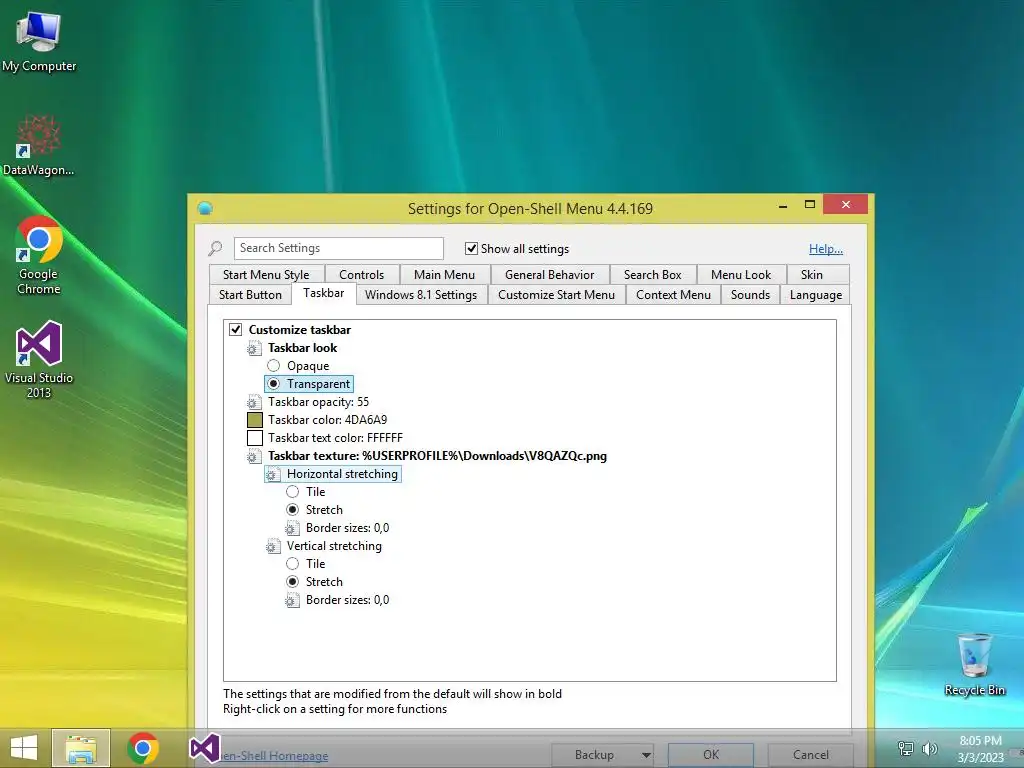The width and height of the screenshot is (1024, 768).
Task: Choose Stretch under Vertical stretching
Action: coord(293,581)
